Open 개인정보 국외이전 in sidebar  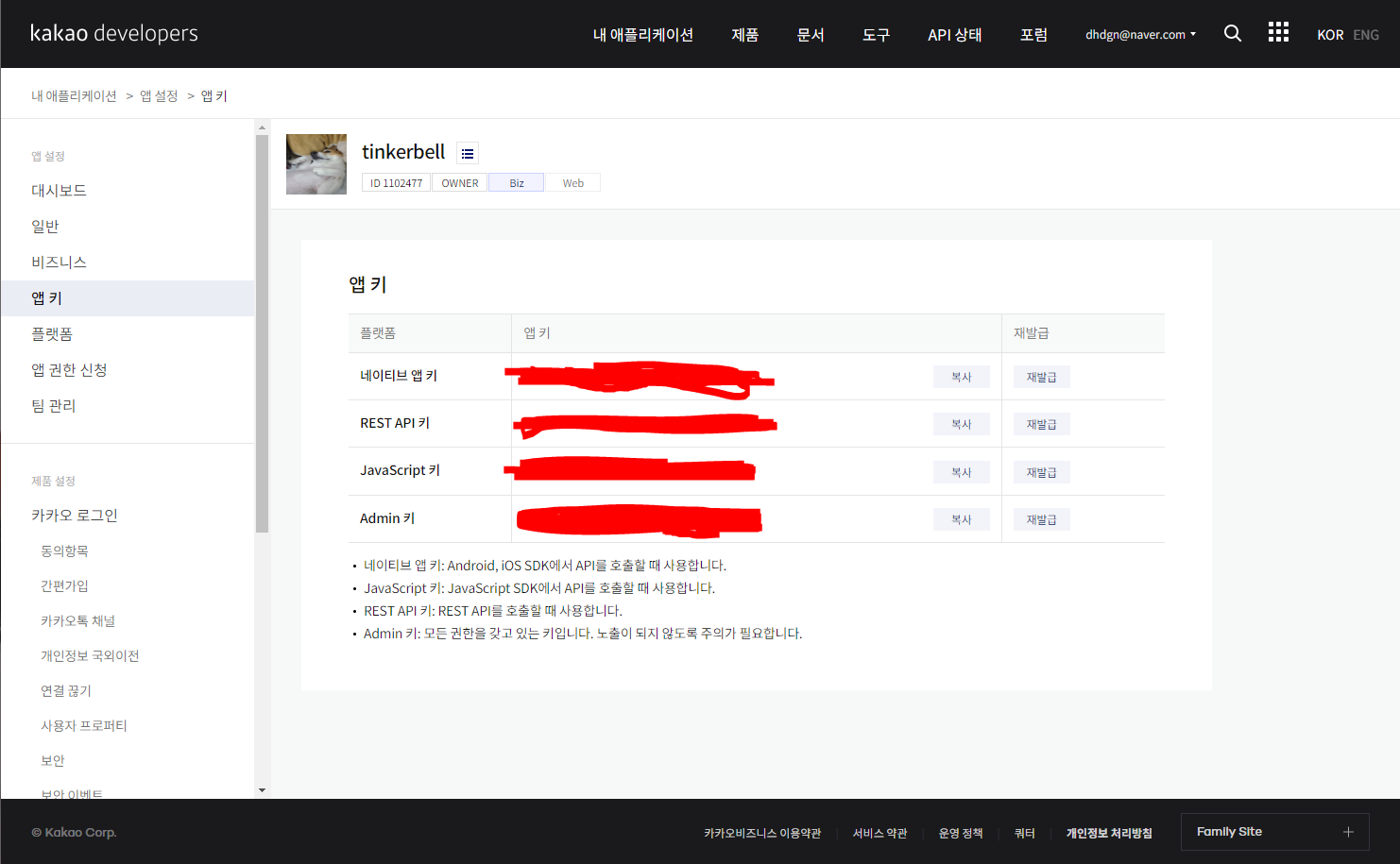(90, 655)
